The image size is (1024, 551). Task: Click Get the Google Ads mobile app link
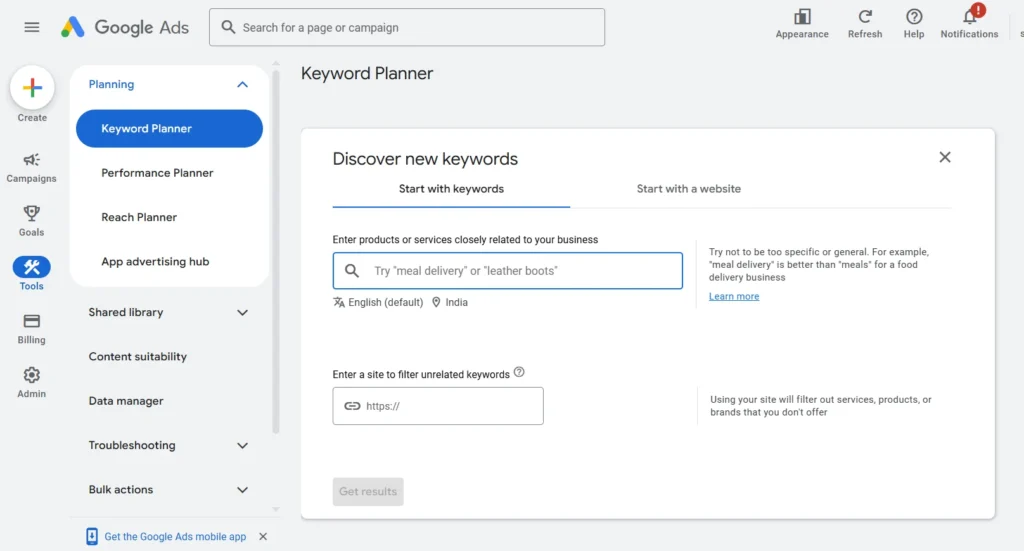pos(175,537)
